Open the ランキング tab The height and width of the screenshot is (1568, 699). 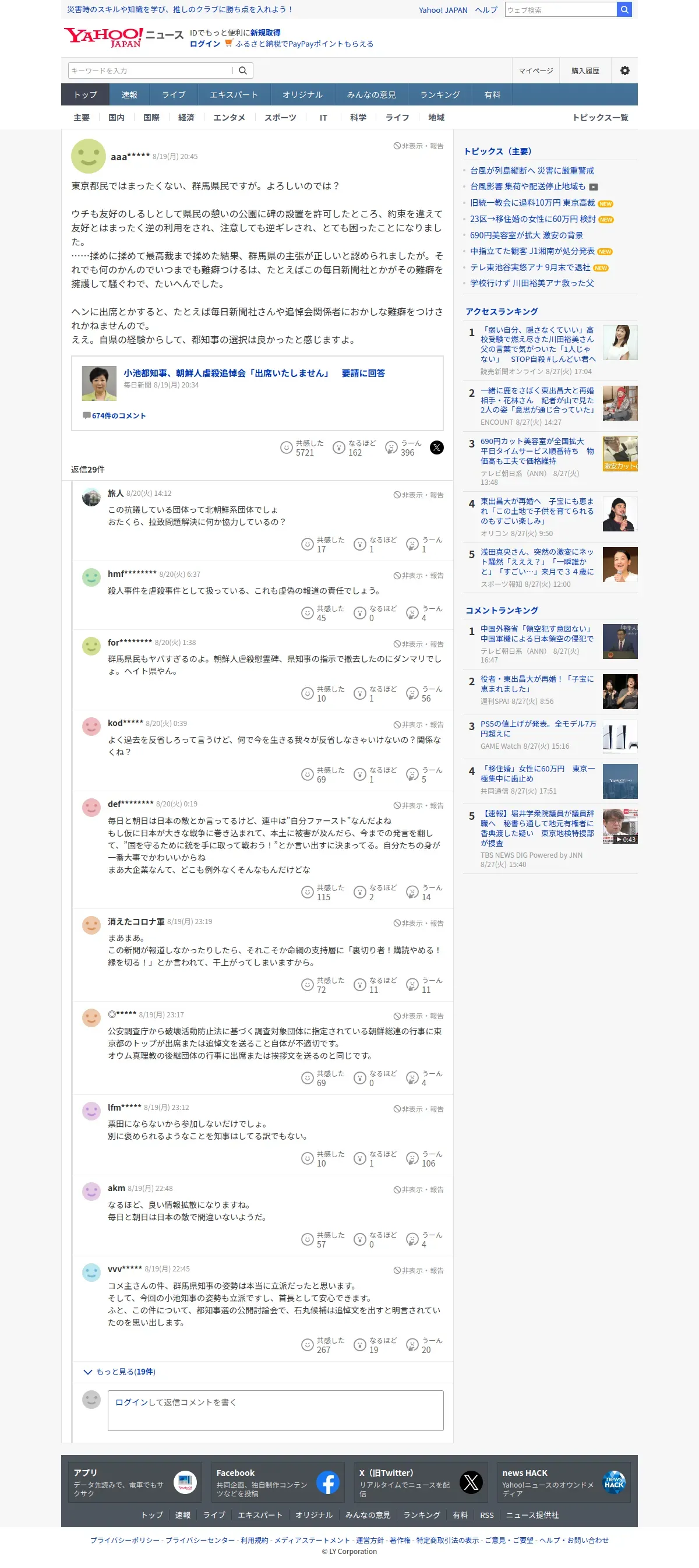[x=440, y=94]
